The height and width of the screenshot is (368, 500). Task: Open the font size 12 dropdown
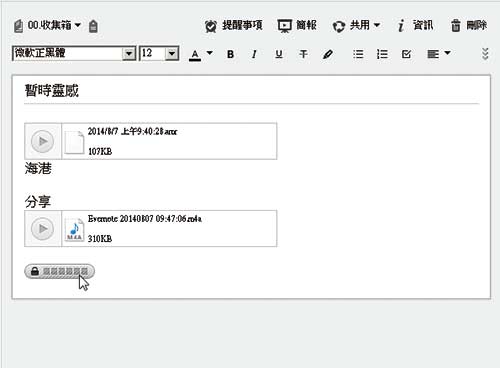(172, 53)
